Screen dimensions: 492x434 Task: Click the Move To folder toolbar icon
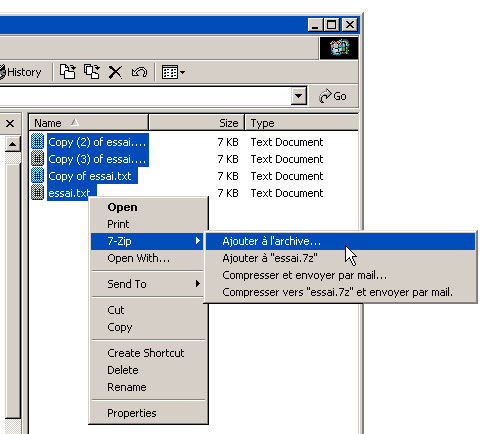68,72
